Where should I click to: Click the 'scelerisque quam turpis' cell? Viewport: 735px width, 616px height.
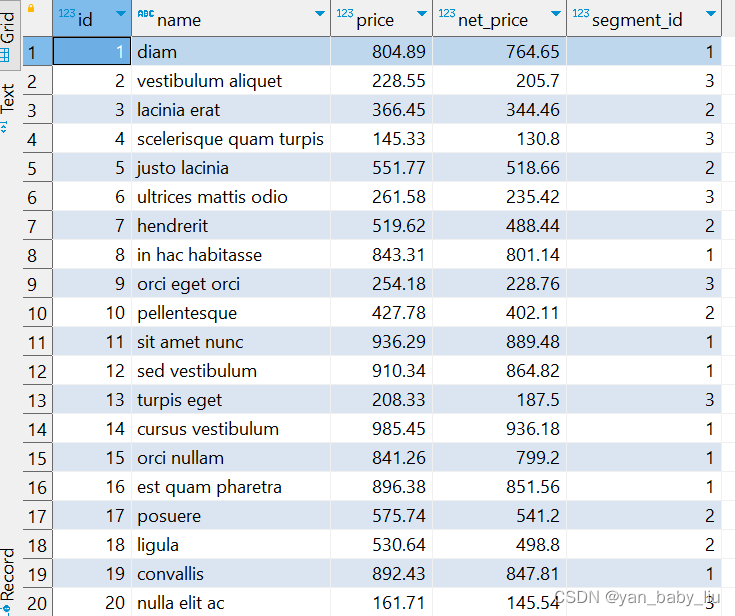click(231, 139)
